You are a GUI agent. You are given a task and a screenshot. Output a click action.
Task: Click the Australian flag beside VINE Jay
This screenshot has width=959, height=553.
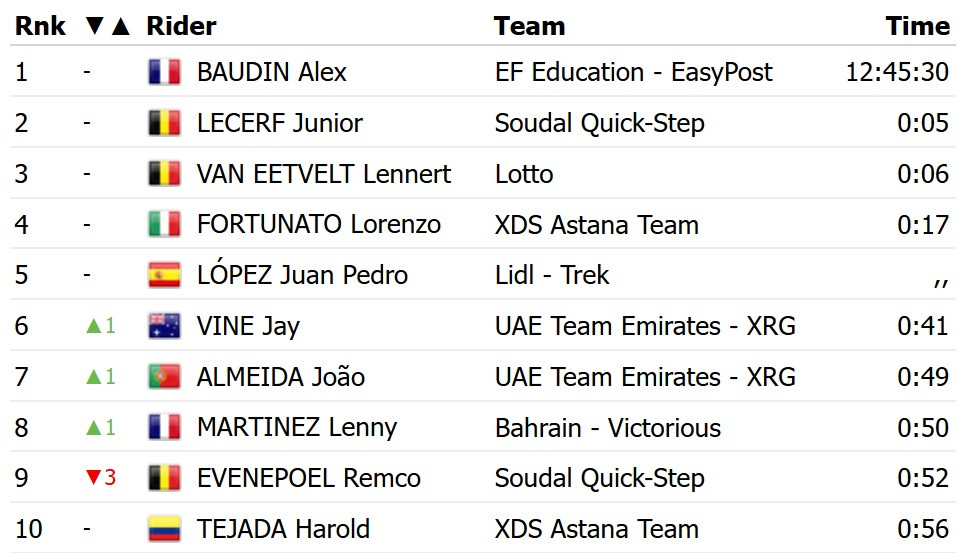pyautogui.click(x=164, y=326)
